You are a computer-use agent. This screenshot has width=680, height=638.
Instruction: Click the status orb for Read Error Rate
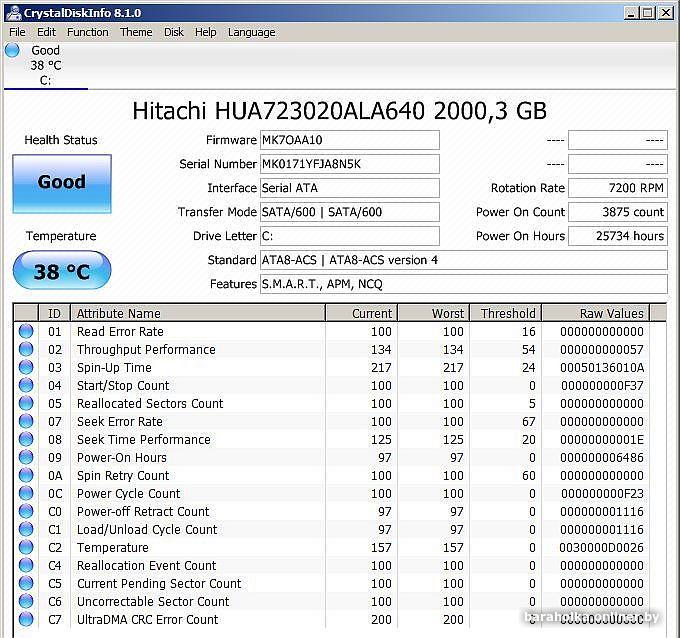pyautogui.click(x=26, y=331)
